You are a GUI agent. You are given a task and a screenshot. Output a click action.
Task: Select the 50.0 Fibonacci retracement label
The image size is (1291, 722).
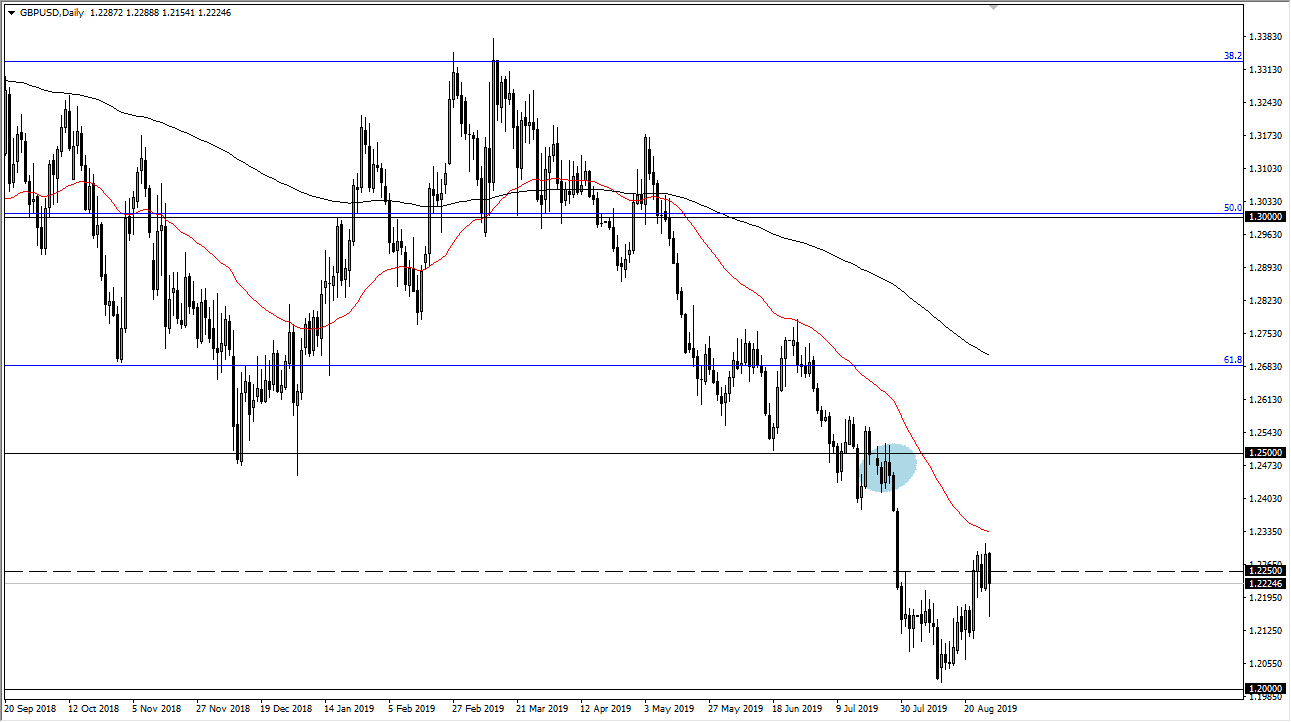[x=1232, y=207]
